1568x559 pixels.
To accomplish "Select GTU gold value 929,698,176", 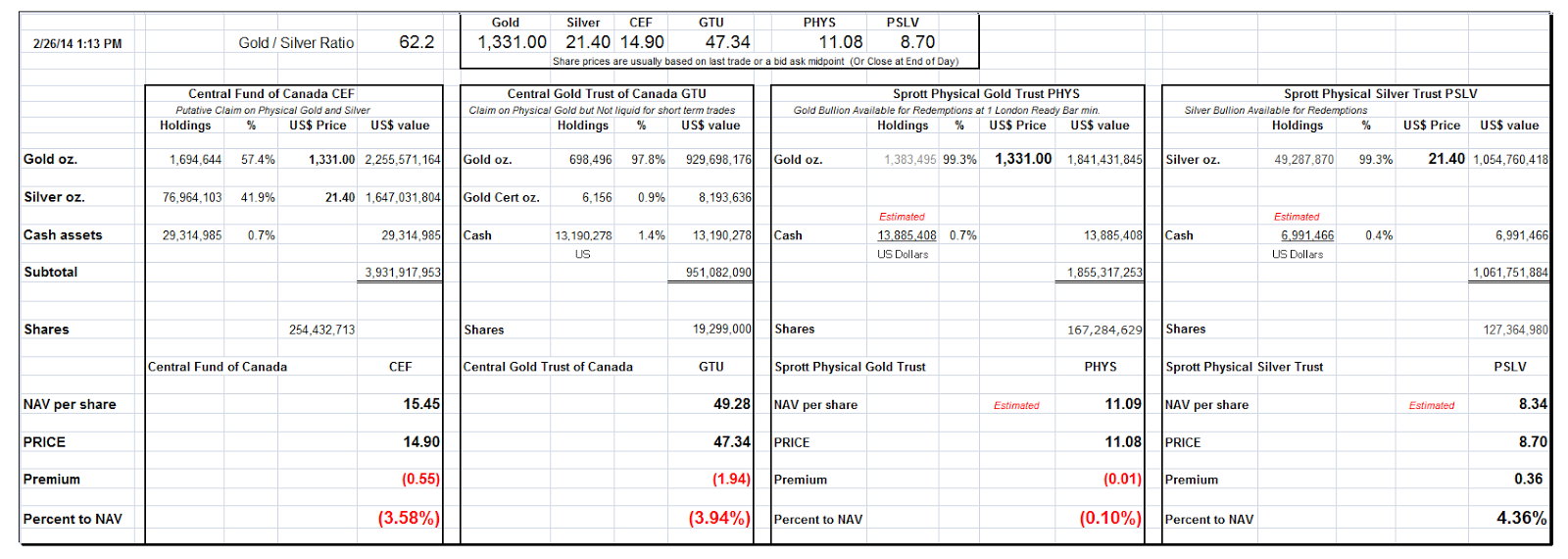I will coord(718,160).
